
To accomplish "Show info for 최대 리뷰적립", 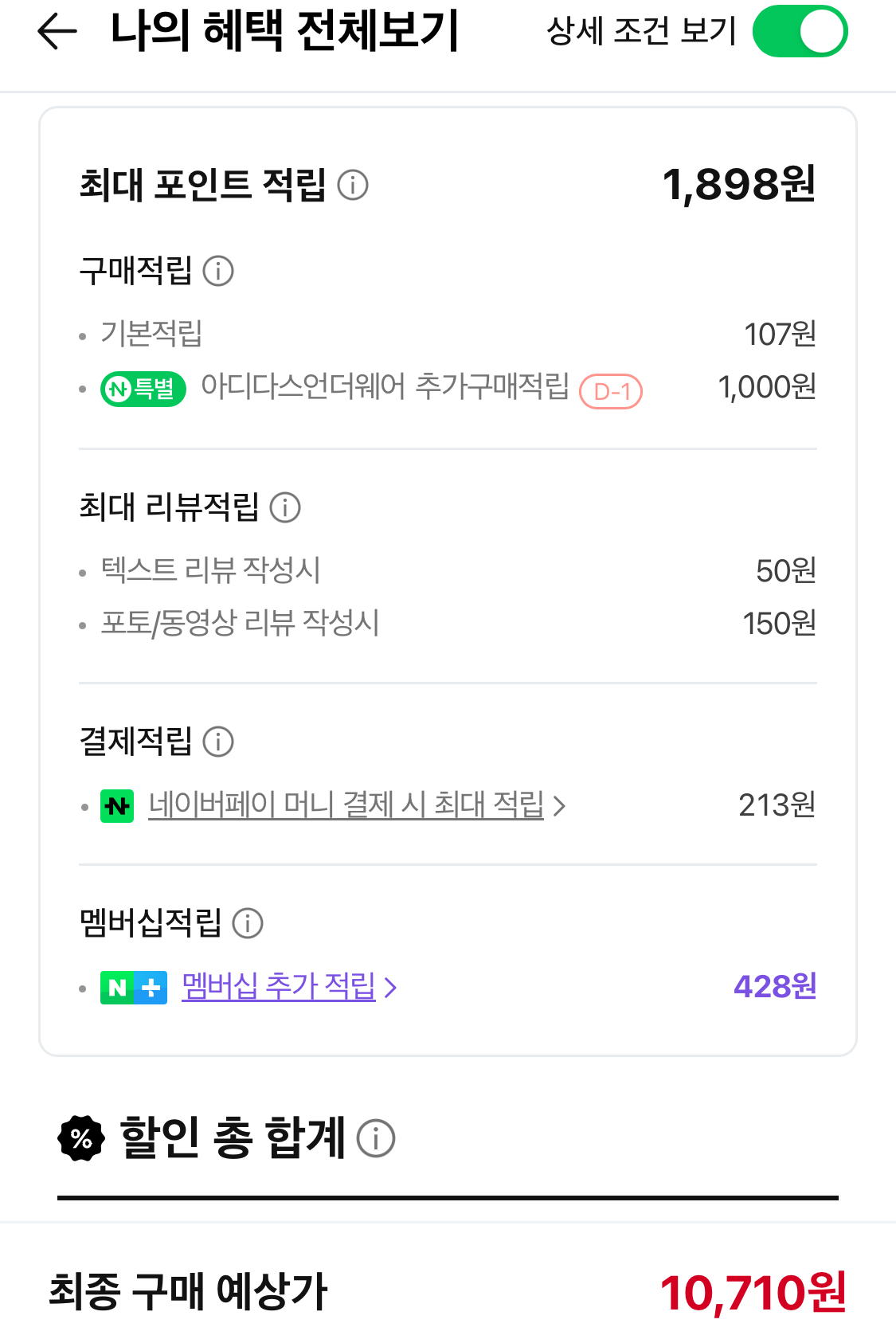I will click(x=285, y=507).
